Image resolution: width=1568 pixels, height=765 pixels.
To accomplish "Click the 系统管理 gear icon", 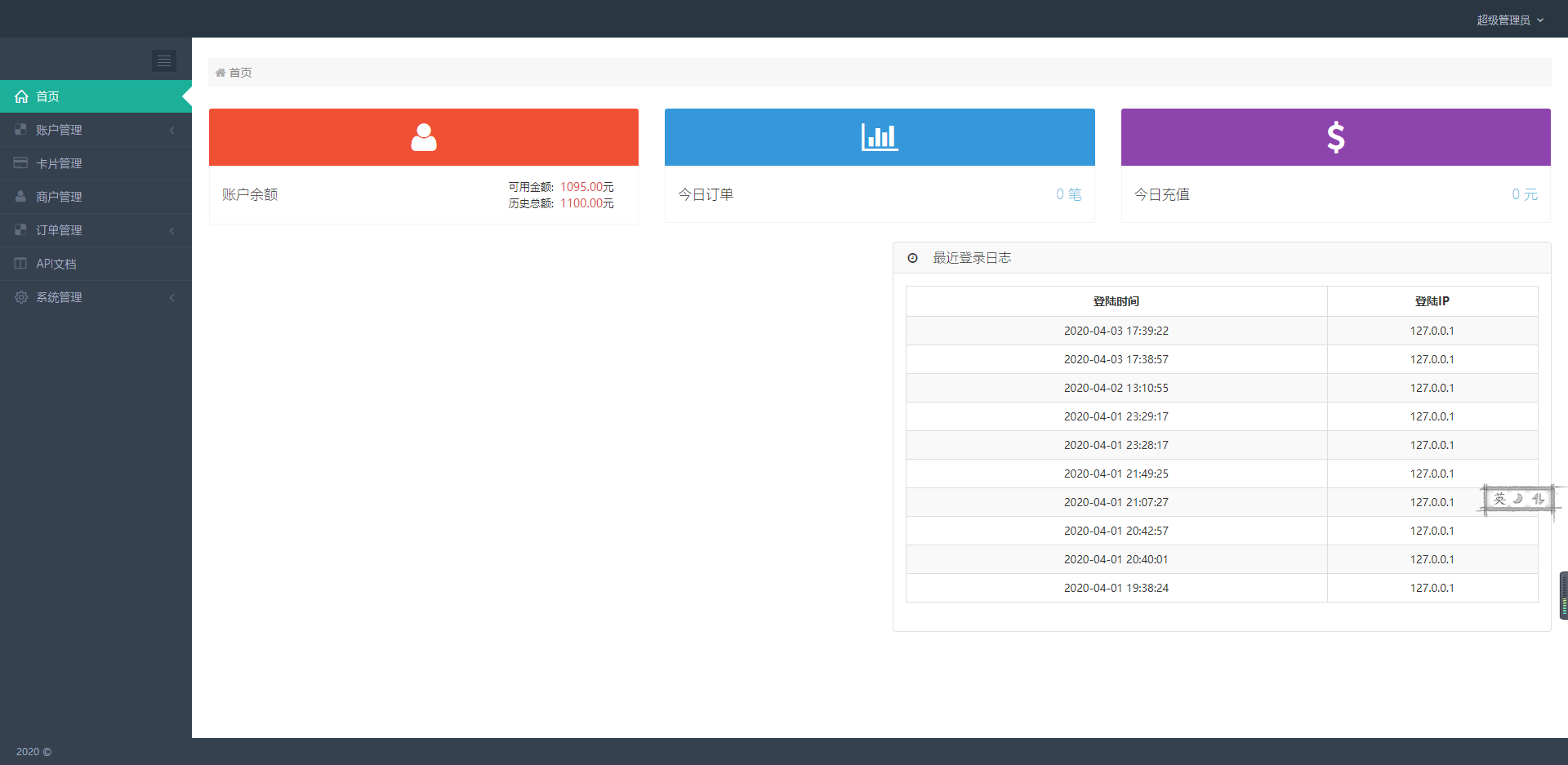I will pos(20,297).
